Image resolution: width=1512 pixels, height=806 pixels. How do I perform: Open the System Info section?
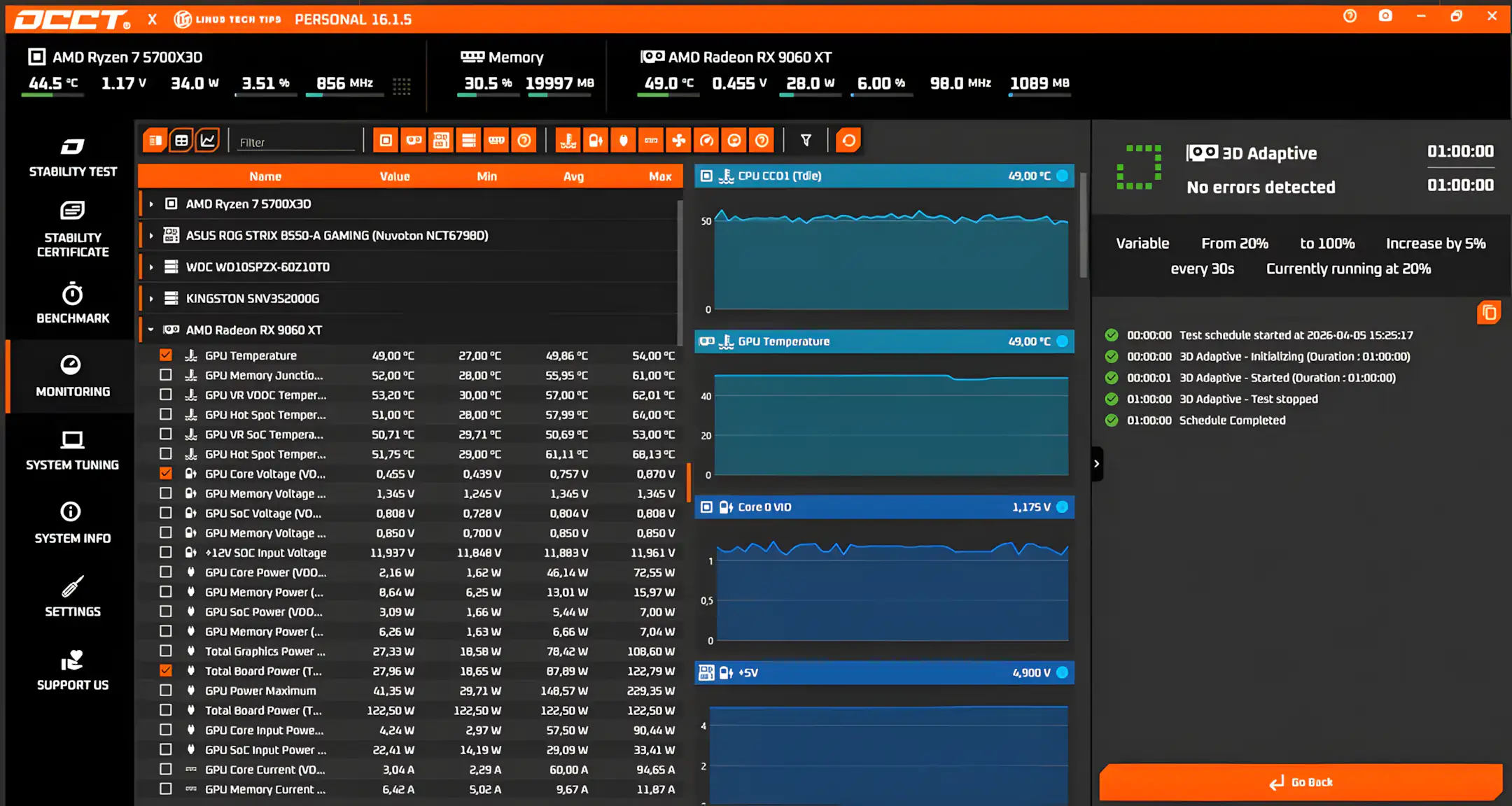[73, 523]
